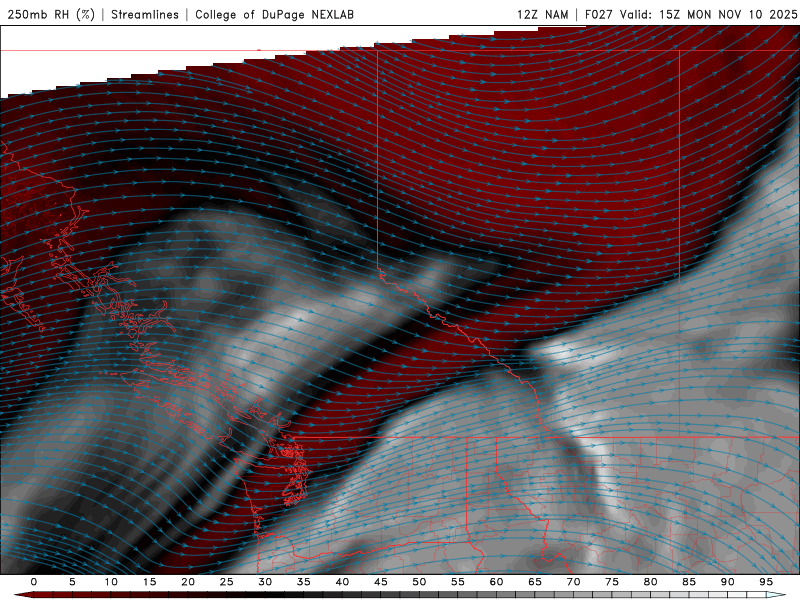Click the '40' value on the color scale
This screenshot has width=800, height=600.
342,582
